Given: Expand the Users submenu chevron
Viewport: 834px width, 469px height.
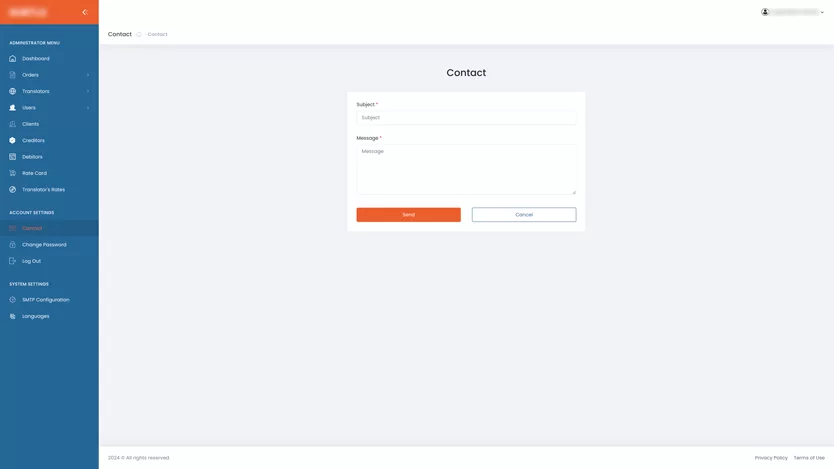Looking at the screenshot, I should click(x=88, y=108).
